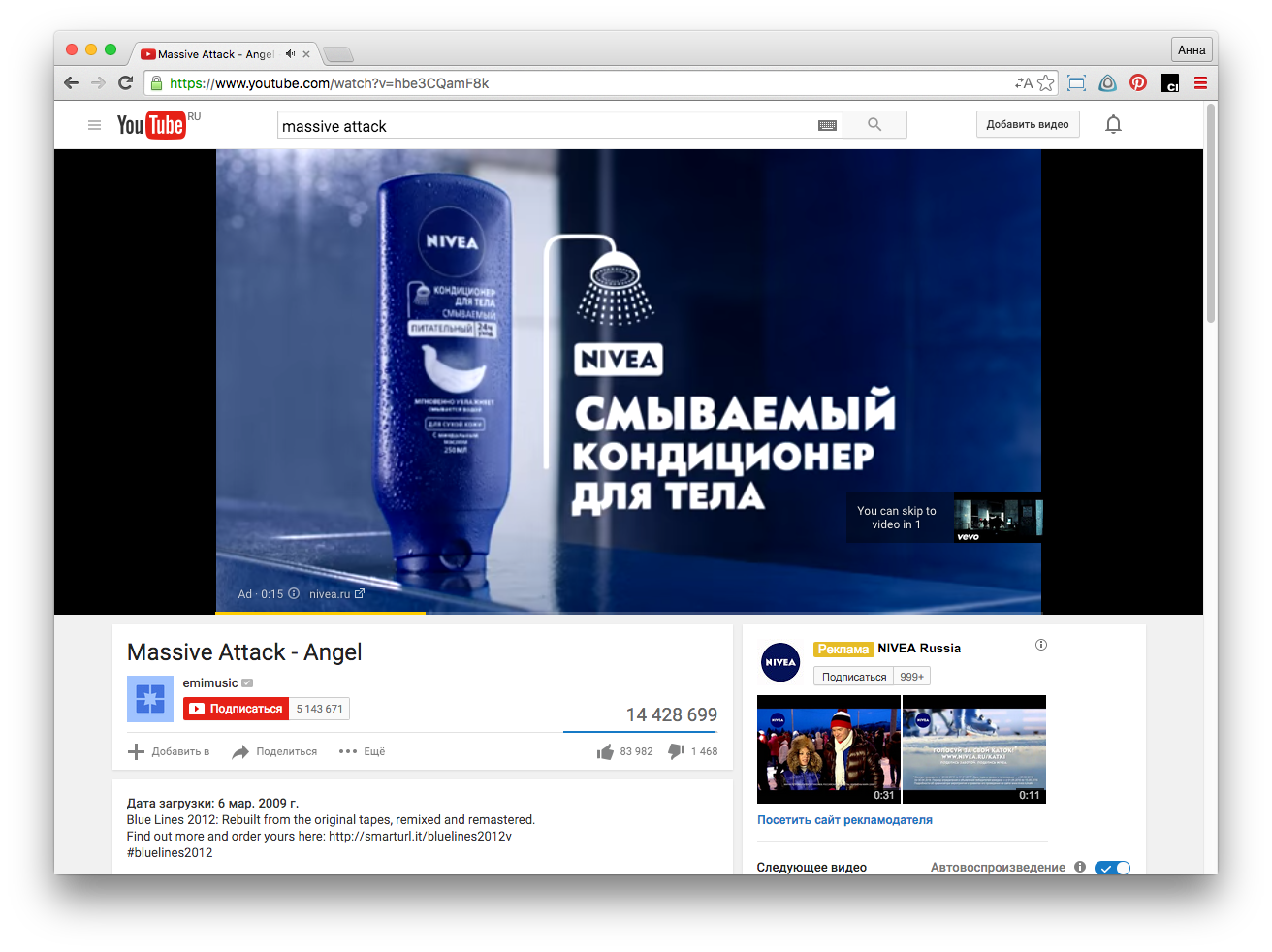Open the notifications bell

point(1113,124)
